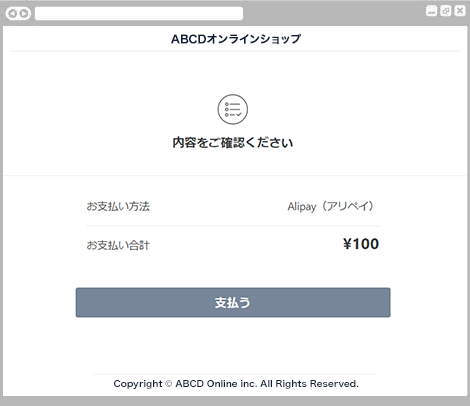Restore the browser window size

click(x=446, y=11)
